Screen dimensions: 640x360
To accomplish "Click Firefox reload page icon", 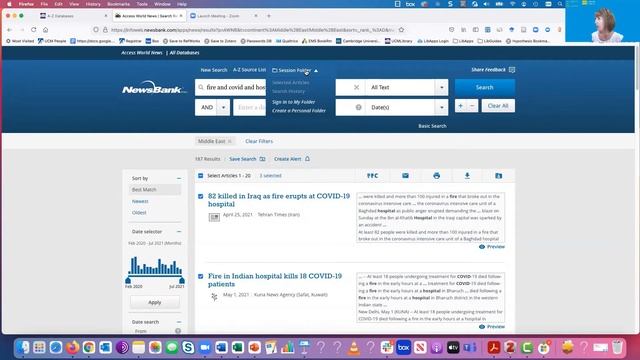I will pos(33,29).
